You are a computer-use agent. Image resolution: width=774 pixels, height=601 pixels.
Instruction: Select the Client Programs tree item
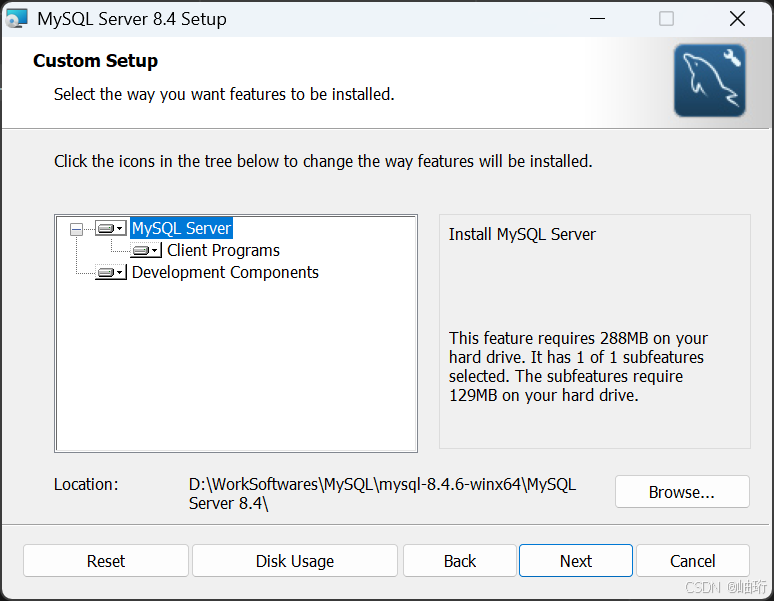click(223, 251)
